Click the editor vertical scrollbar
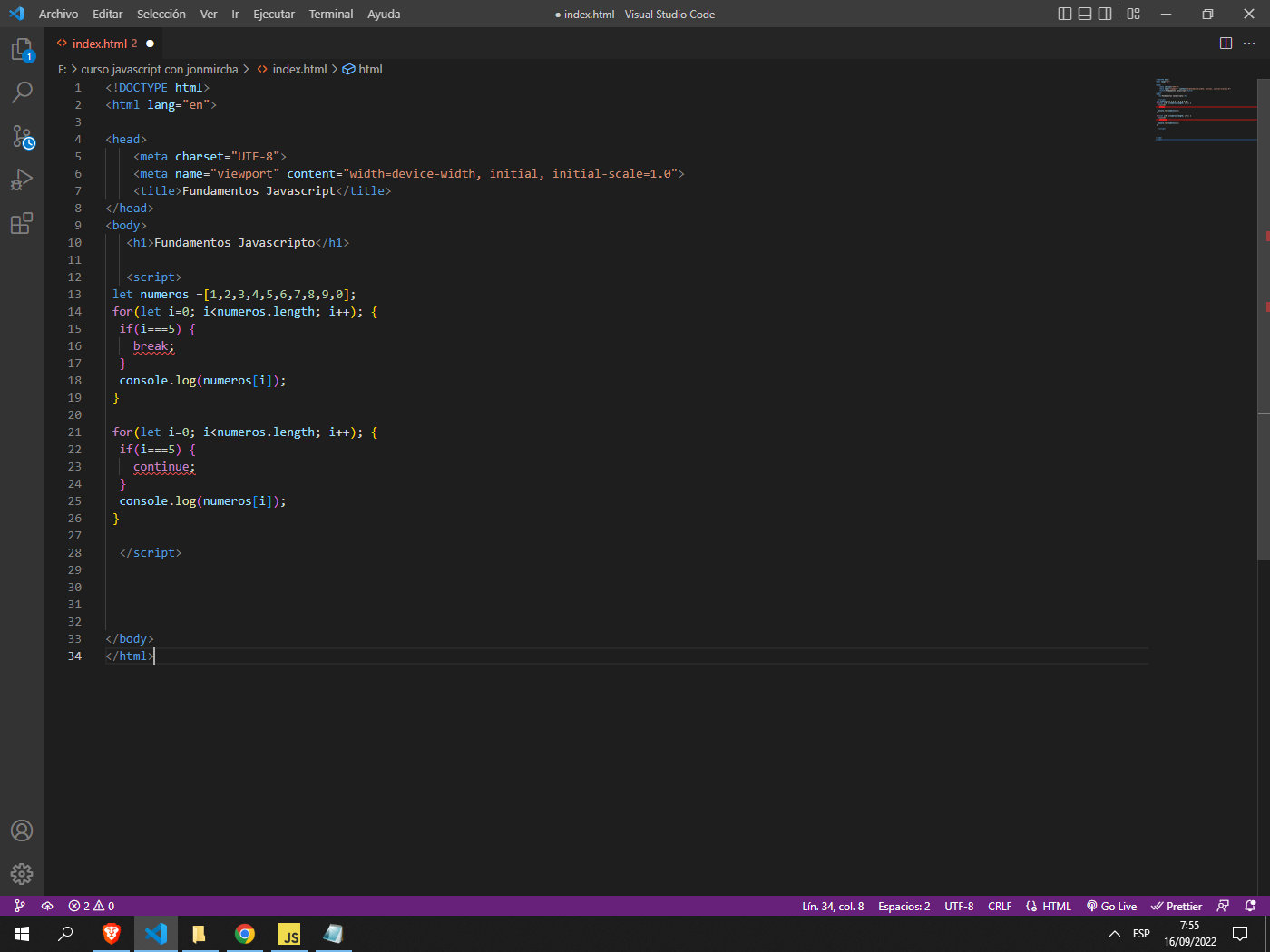The image size is (1270, 952). pyautogui.click(x=1264, y=320)
